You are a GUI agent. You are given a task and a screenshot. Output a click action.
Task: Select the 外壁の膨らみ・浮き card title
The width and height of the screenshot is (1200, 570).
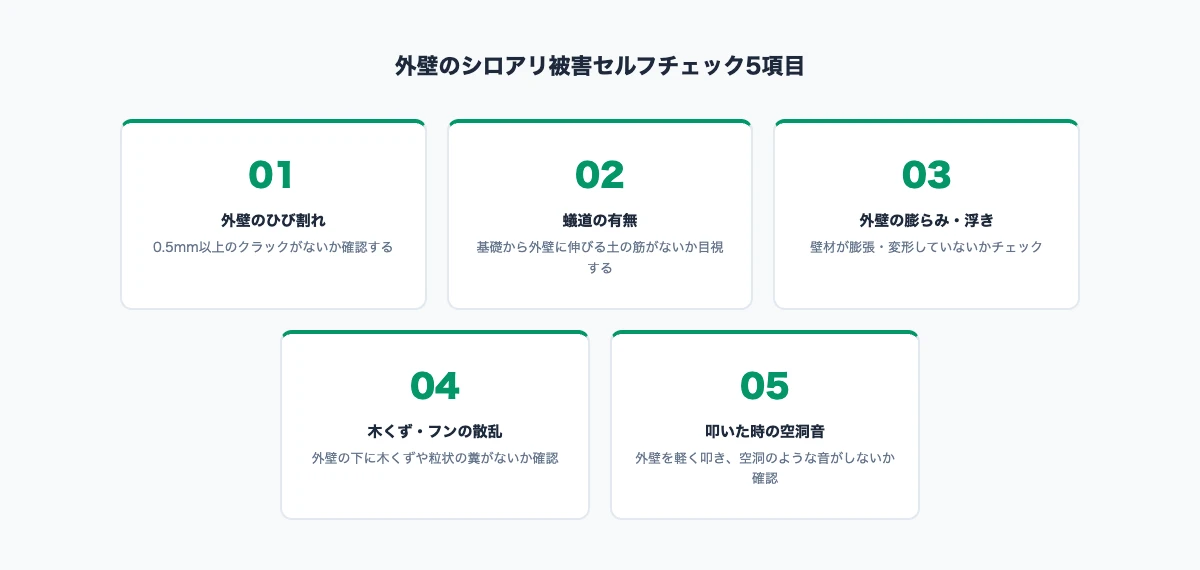click(926, 220)
